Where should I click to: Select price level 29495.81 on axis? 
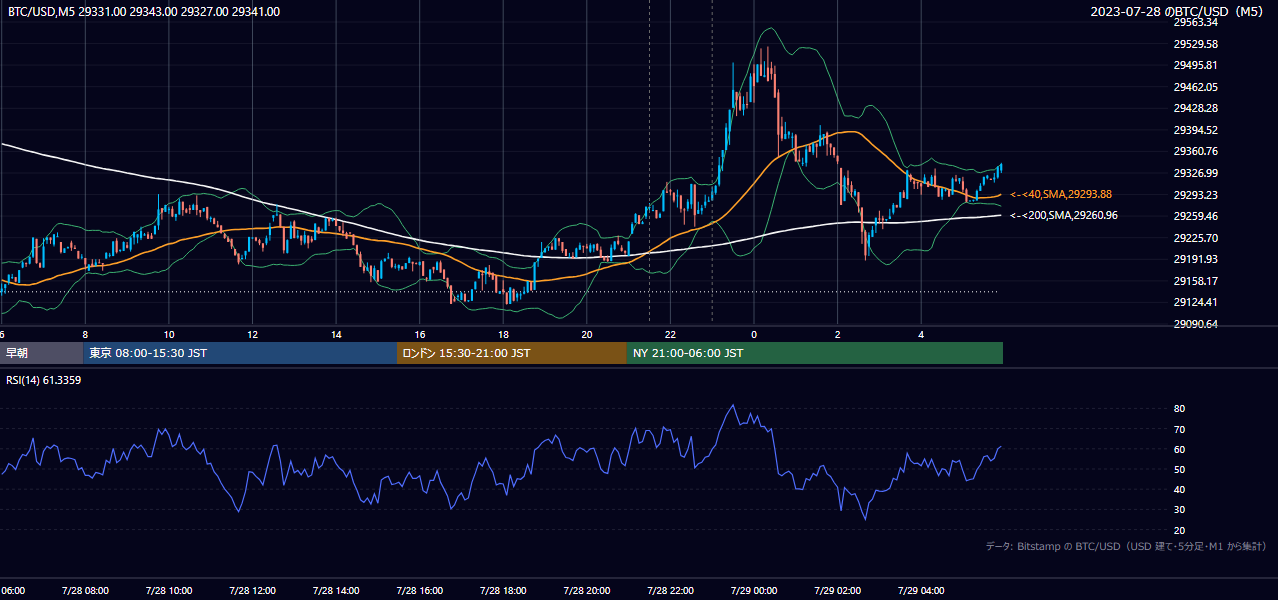pyautogui.click(x=1195, y=65)
